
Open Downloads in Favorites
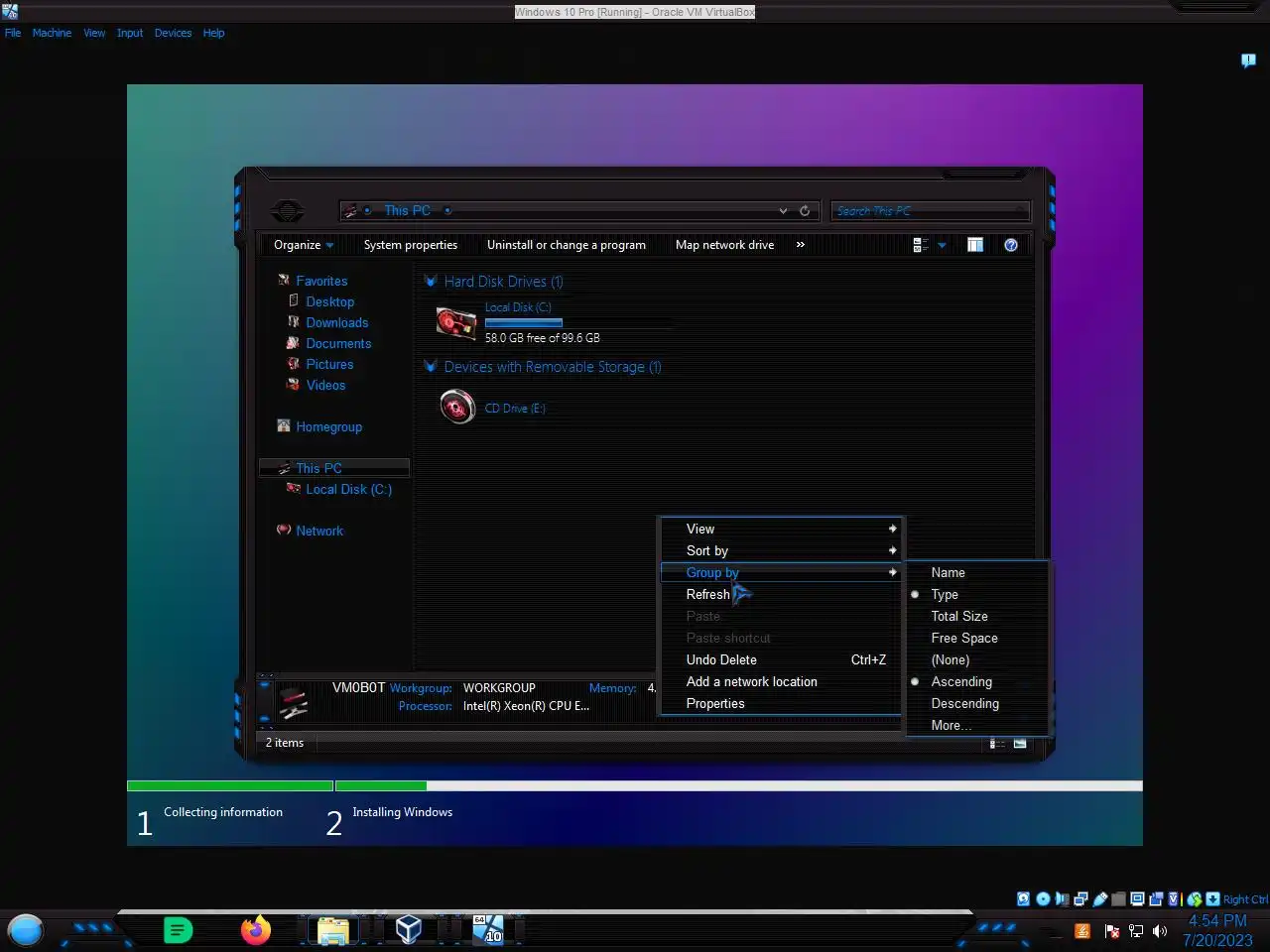pyautogui.click(x=337, y=322)
